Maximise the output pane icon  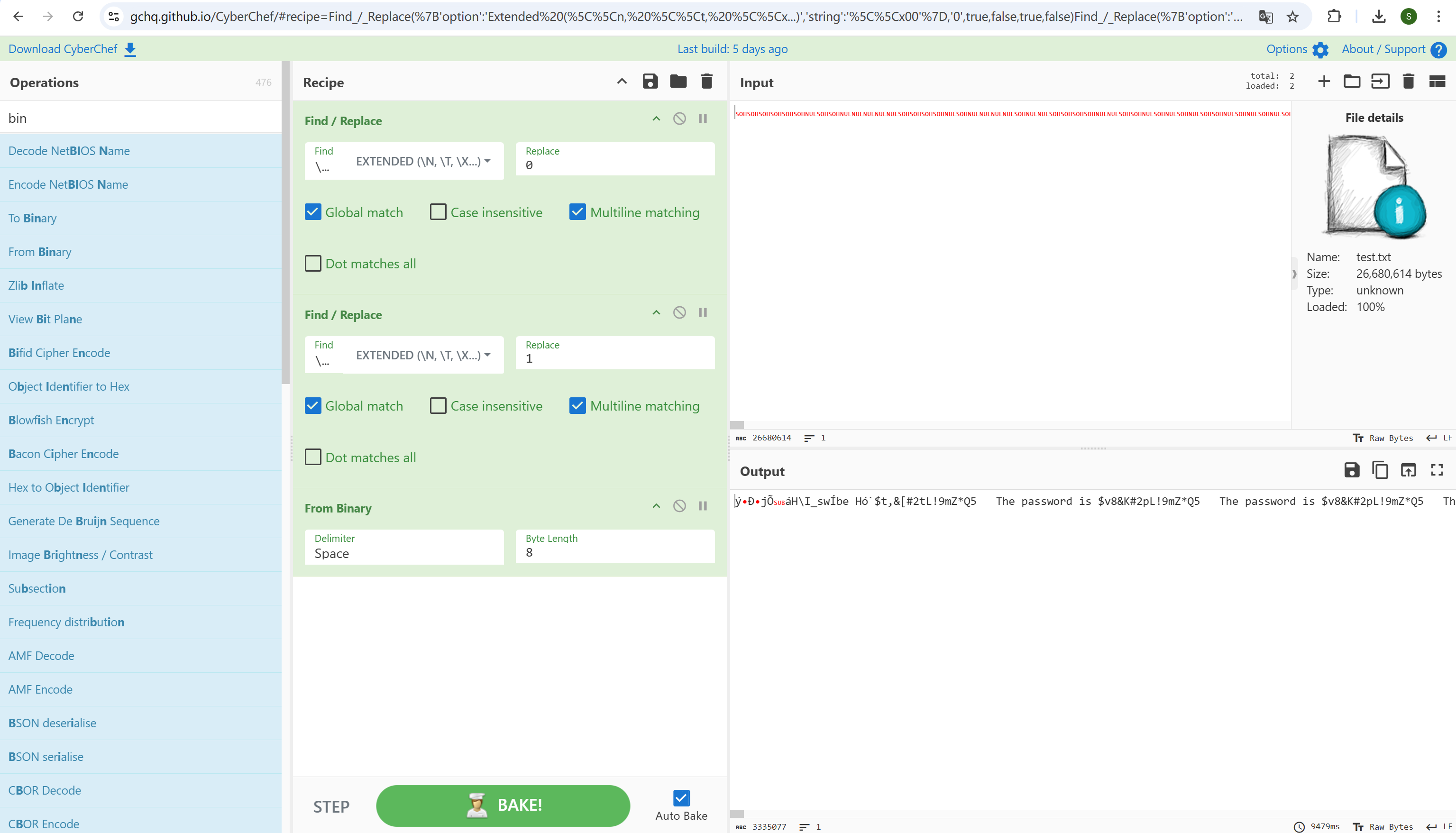click(x=1437, y=470)
